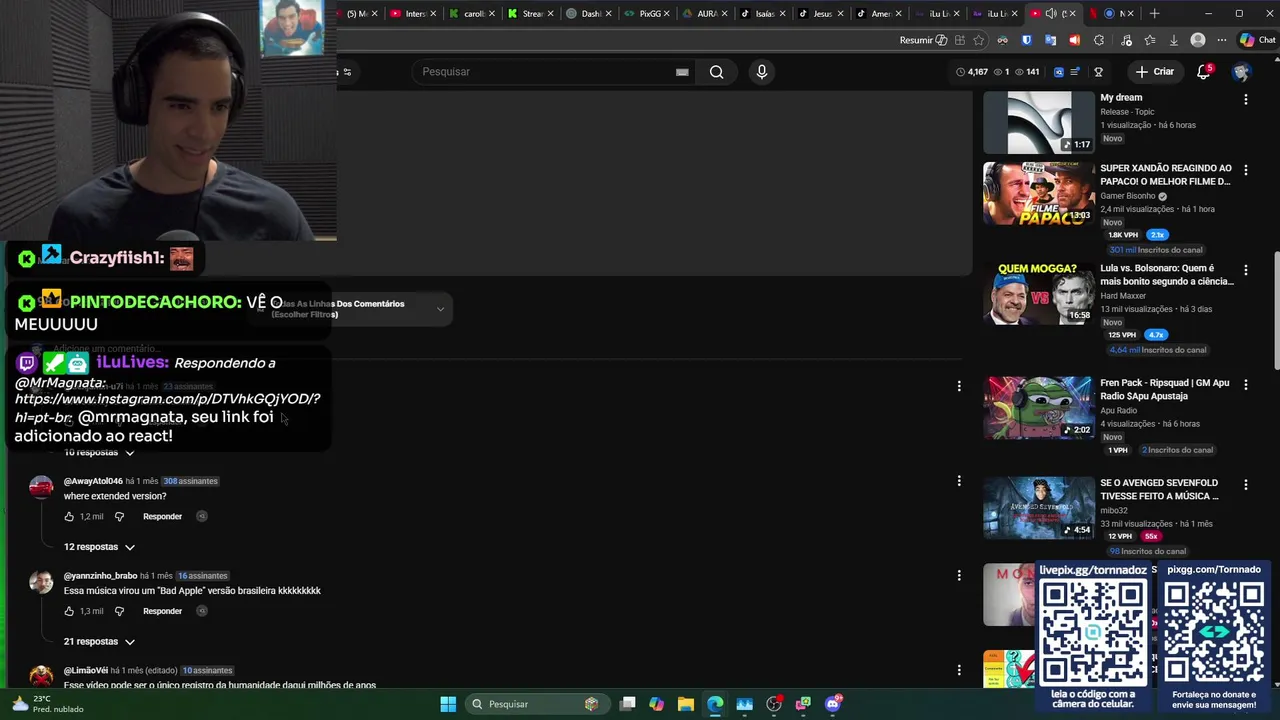The height and width of the screenshot is (720, 1280).
Task: Expand 10 respostas replies
Action: 99,452
